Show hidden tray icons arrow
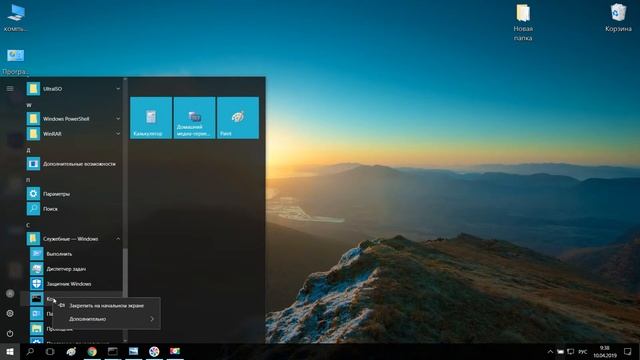The height and width of the screenshot is (360, 640). [550, 352]
